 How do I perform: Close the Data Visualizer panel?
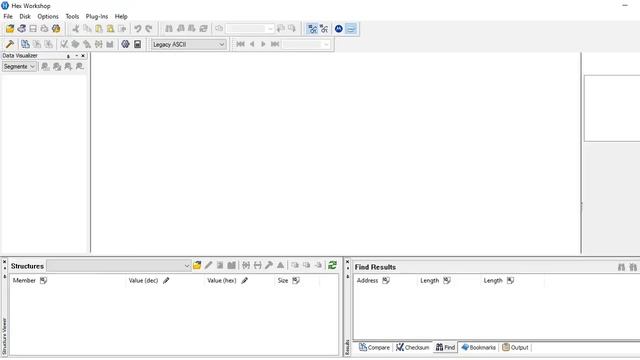coord(83,56)
